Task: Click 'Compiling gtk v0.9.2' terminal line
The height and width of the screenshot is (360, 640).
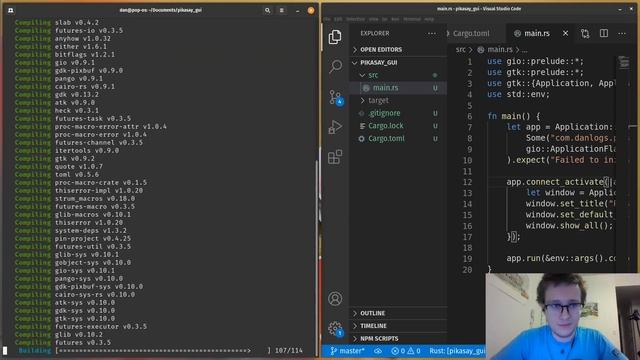Action: (55, 158)
